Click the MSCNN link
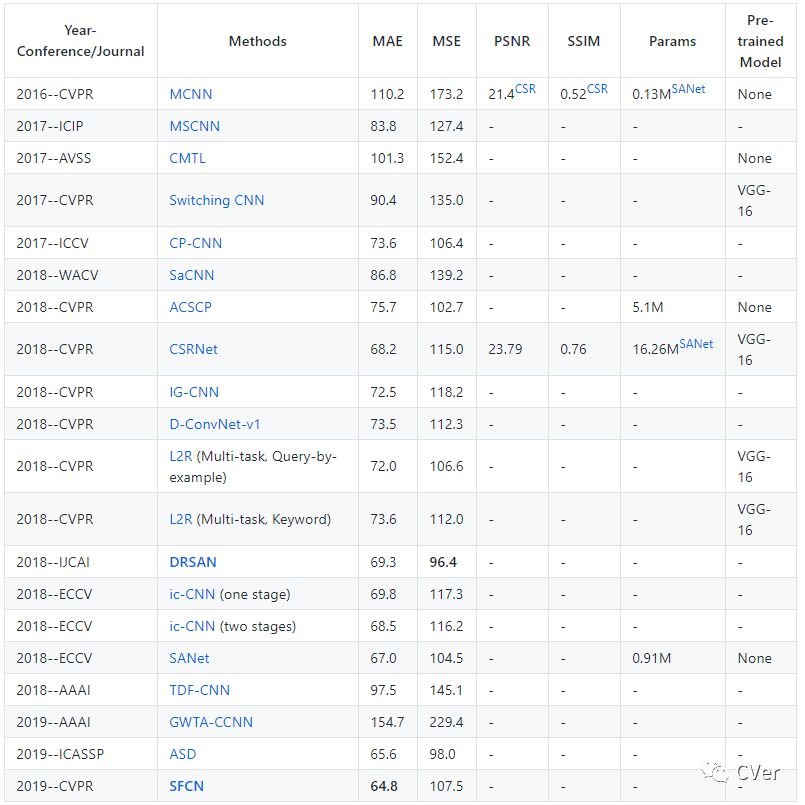This screenshot has height=805, width=805. [194, 126]
